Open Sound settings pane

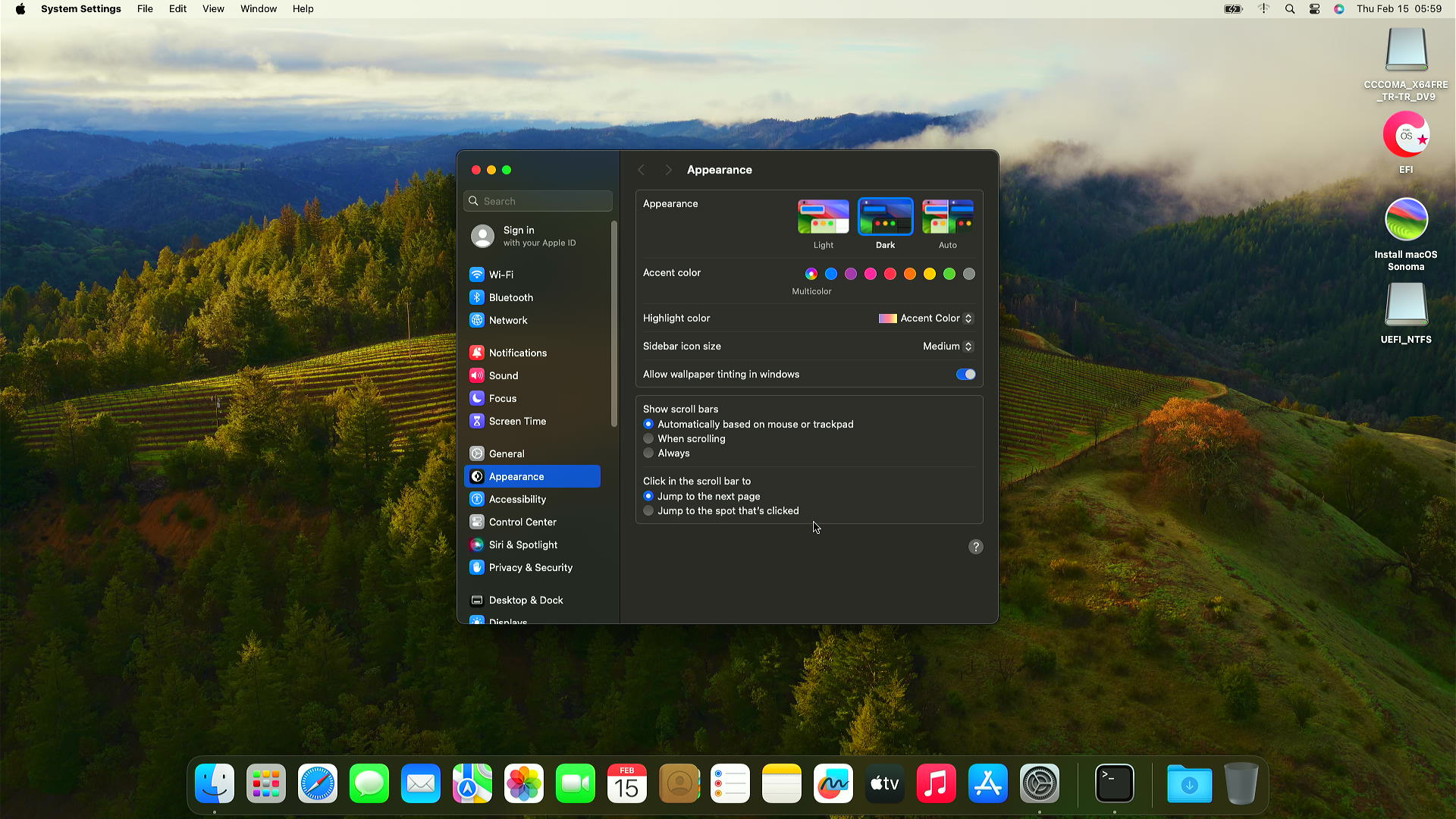point(503,375)
